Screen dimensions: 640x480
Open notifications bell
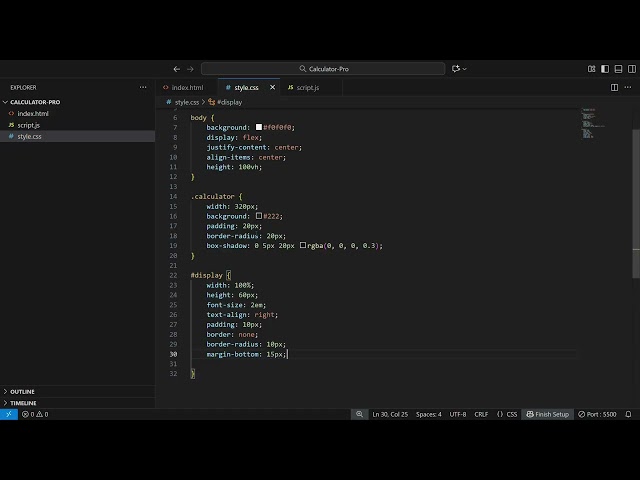click(628, 414)
